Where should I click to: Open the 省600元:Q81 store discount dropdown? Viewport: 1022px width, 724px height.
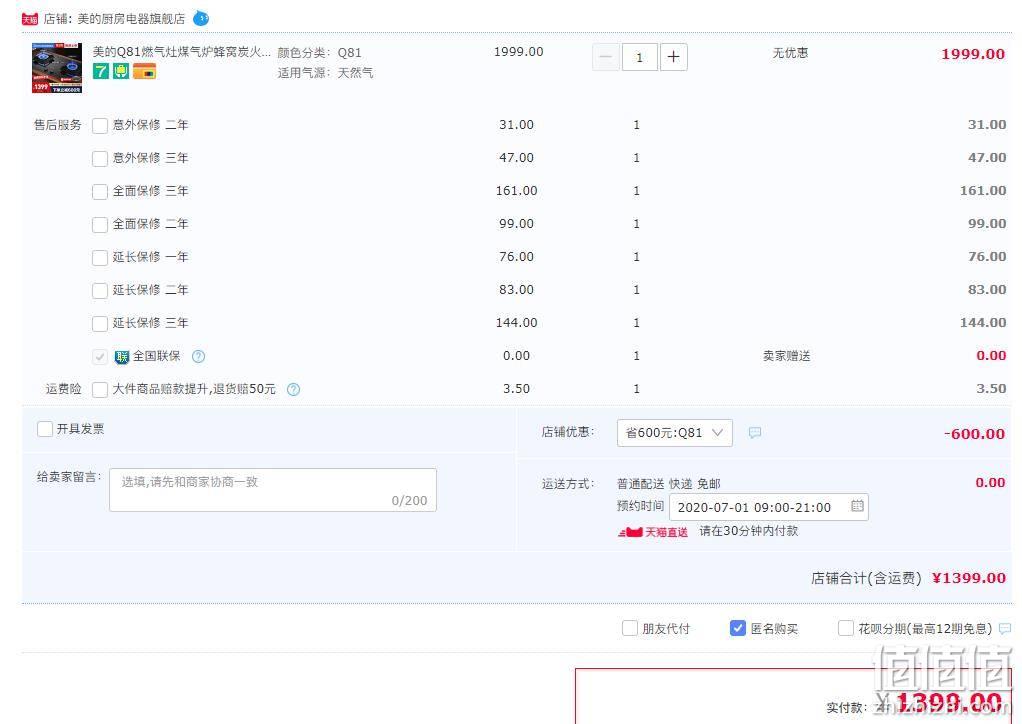[x=675, y=433]
